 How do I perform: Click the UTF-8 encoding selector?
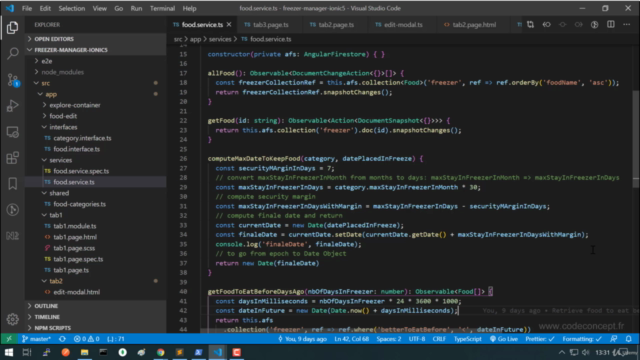(x=417, y=339)
